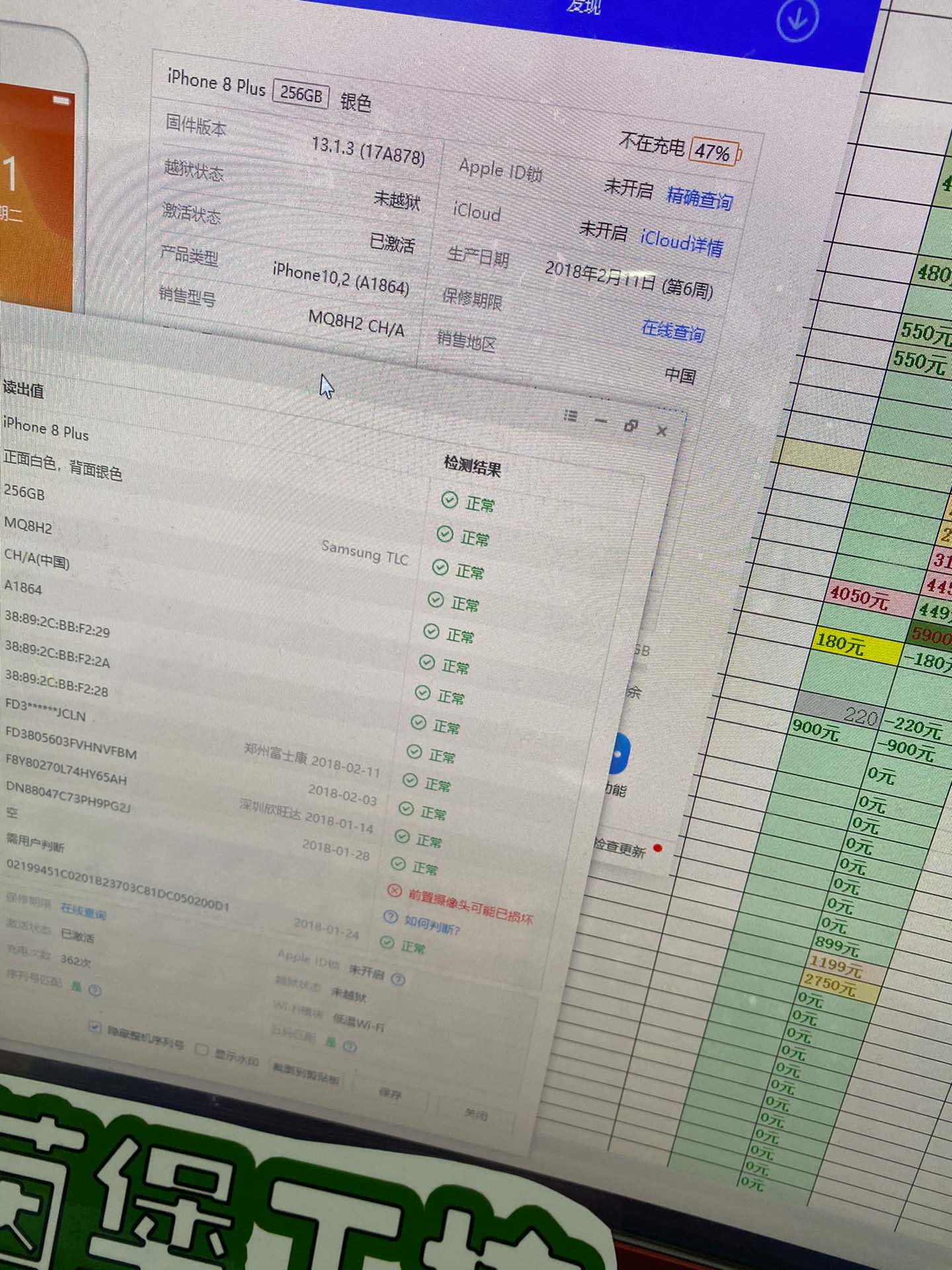This screenshot has height=1270, width=952.
Task: Click the 截图到剪贴板 button
Action: (306, 1073)
